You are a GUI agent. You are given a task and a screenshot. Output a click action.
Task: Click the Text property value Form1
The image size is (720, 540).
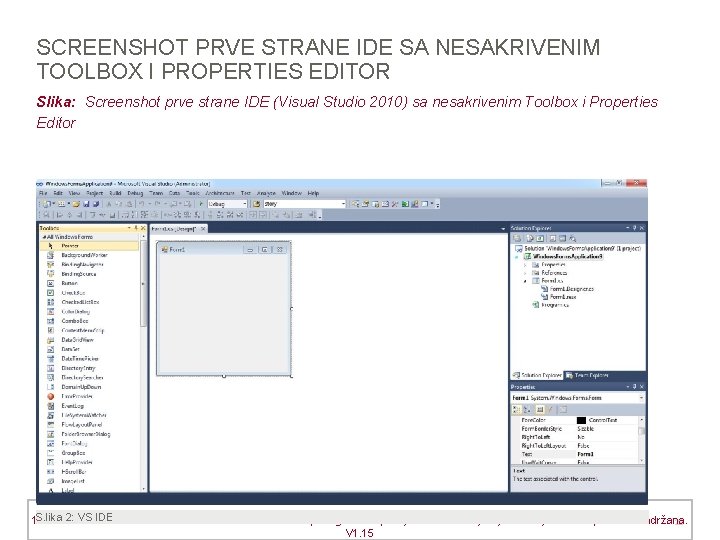607,454
